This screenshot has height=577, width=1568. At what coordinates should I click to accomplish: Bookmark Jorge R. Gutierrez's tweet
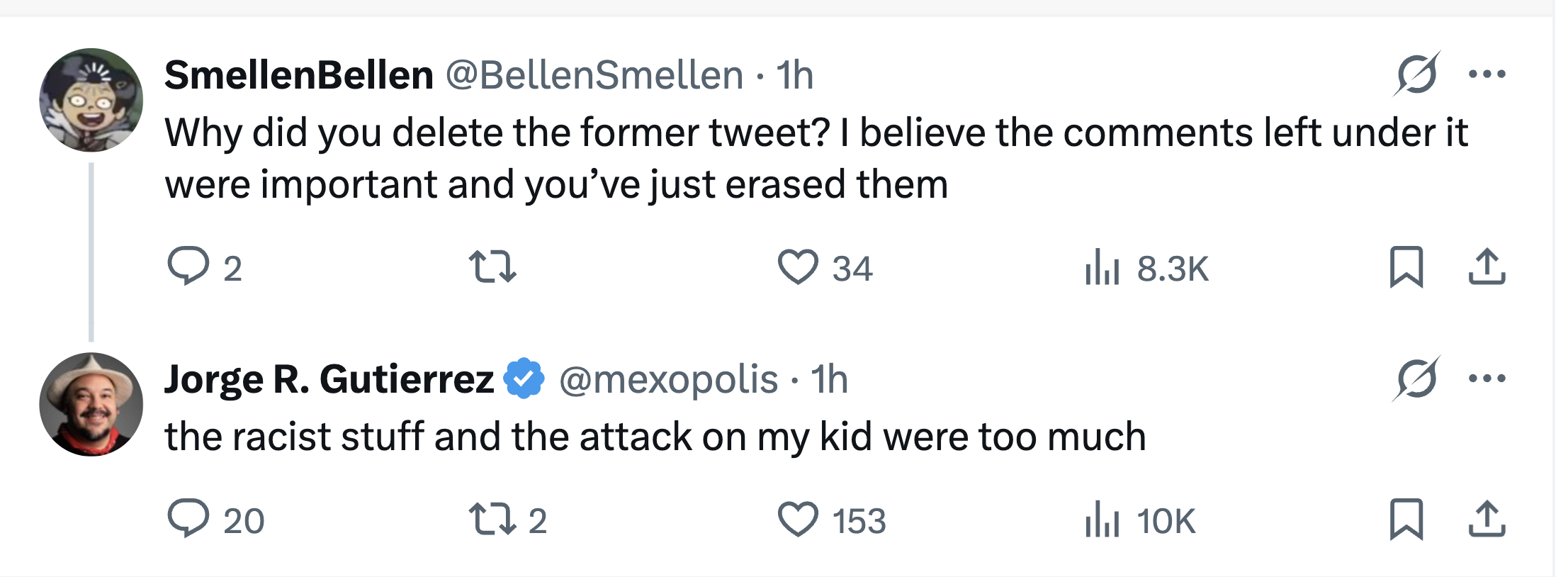(x=1406, y=519)
